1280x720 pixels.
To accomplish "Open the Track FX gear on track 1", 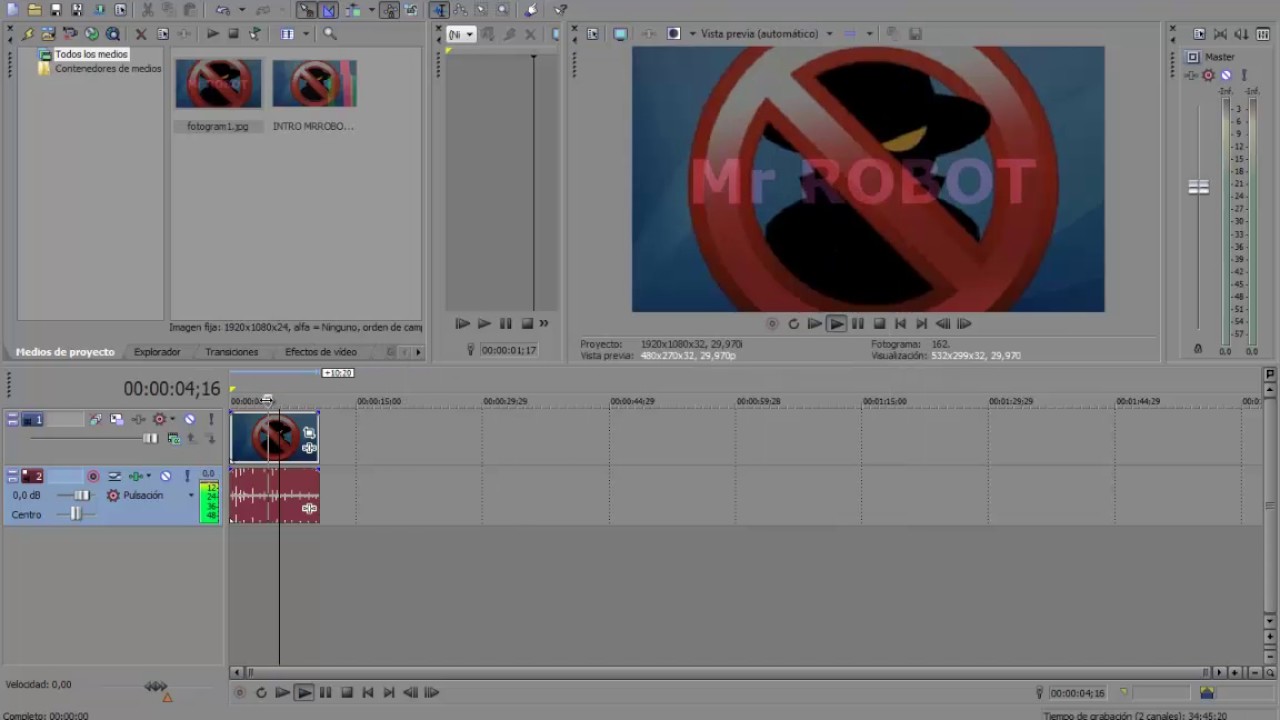I will pos(159,419).
